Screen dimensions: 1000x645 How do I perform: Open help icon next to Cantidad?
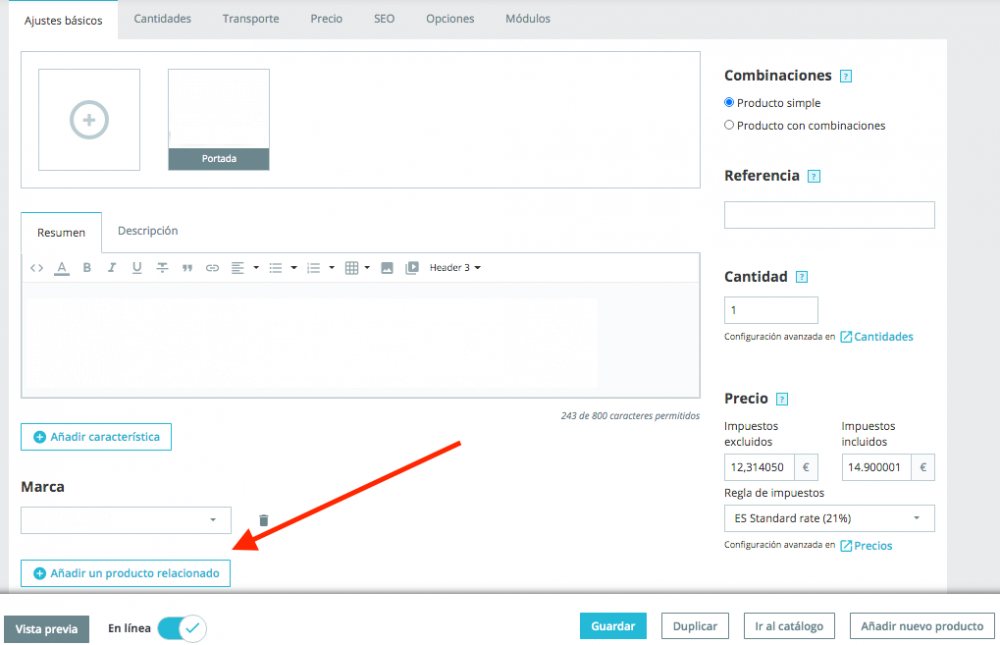tap(802, 277)
